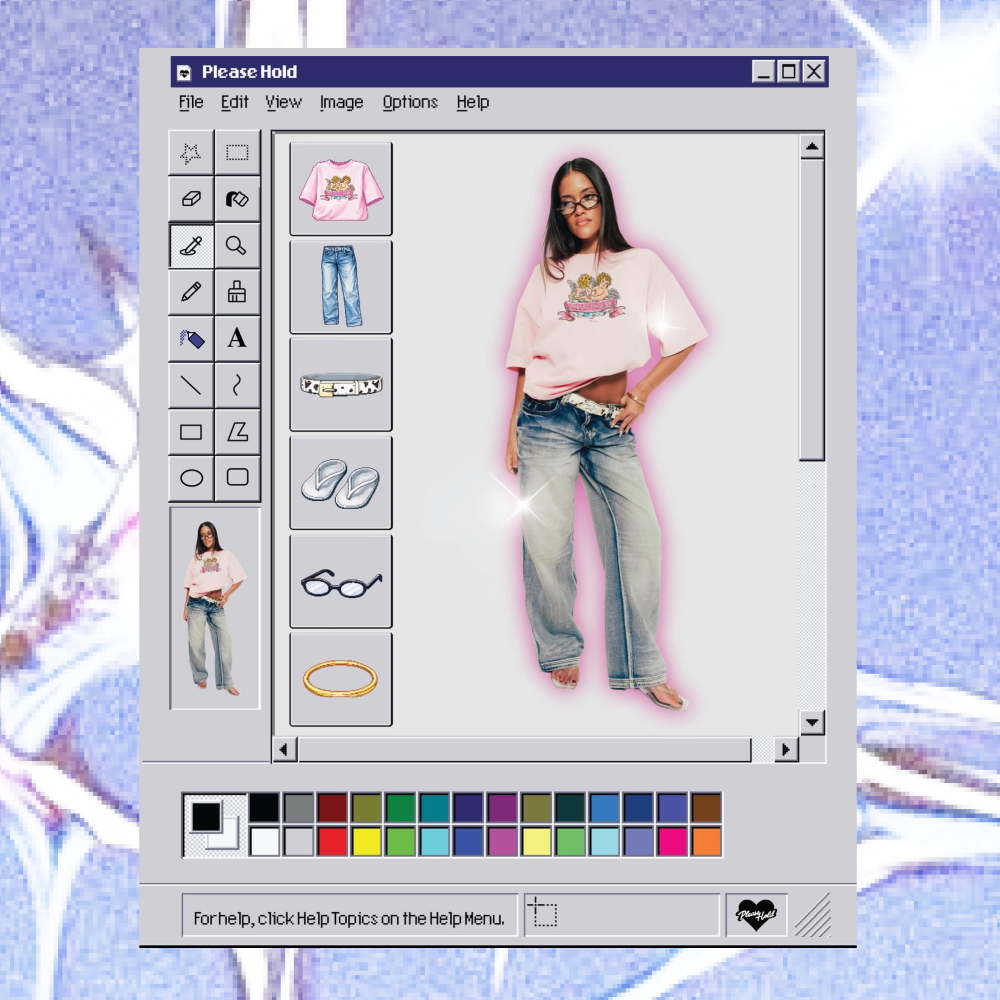Choose the cow-print belt item
1000x1000 pixels.
pos(341,385)
